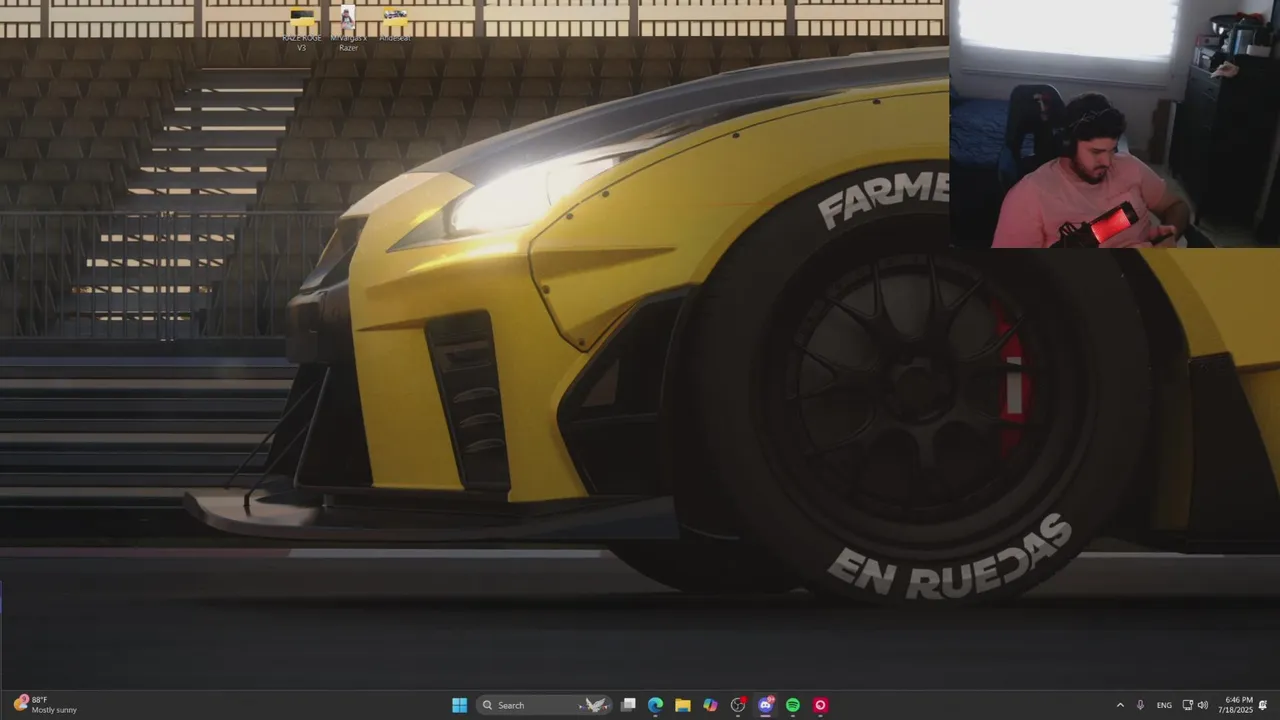1280x720 pixels.
Task: Select the Vargas x Razer desktop file
Action: click(x=348, y=29)
